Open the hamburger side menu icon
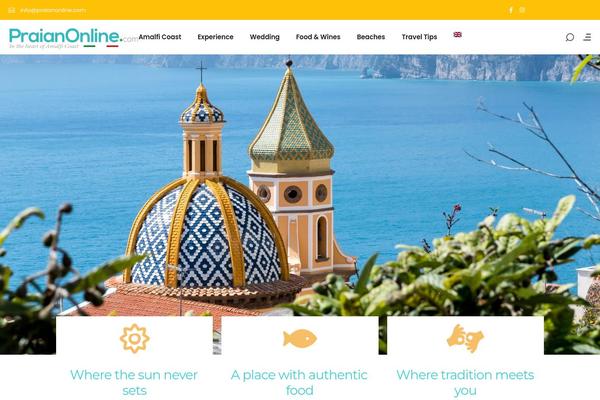The height and width of the screenshot is (400, 600). (587, 37)
